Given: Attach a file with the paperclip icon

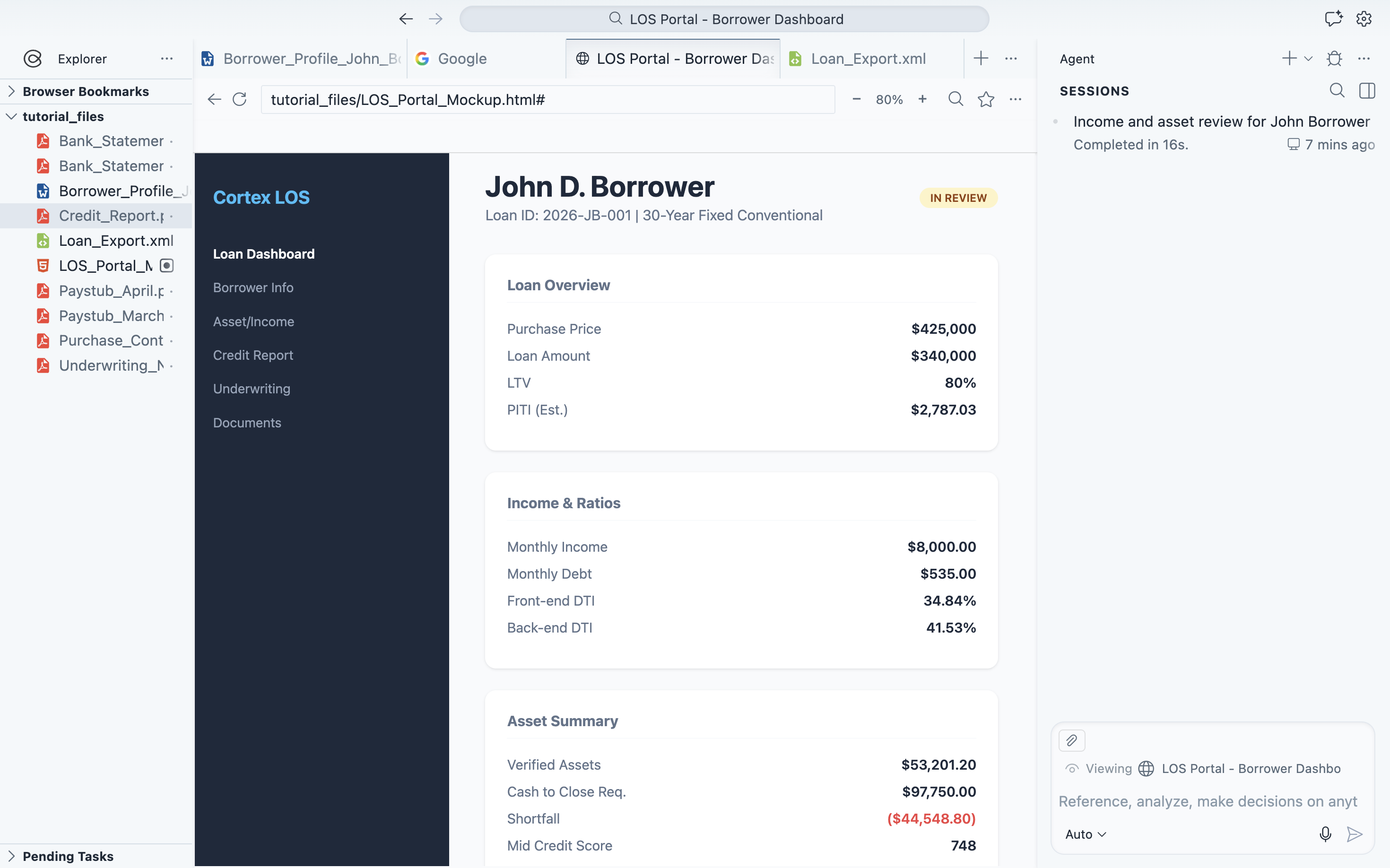Looking at the screenshot, I should (x=1071, y=740).
